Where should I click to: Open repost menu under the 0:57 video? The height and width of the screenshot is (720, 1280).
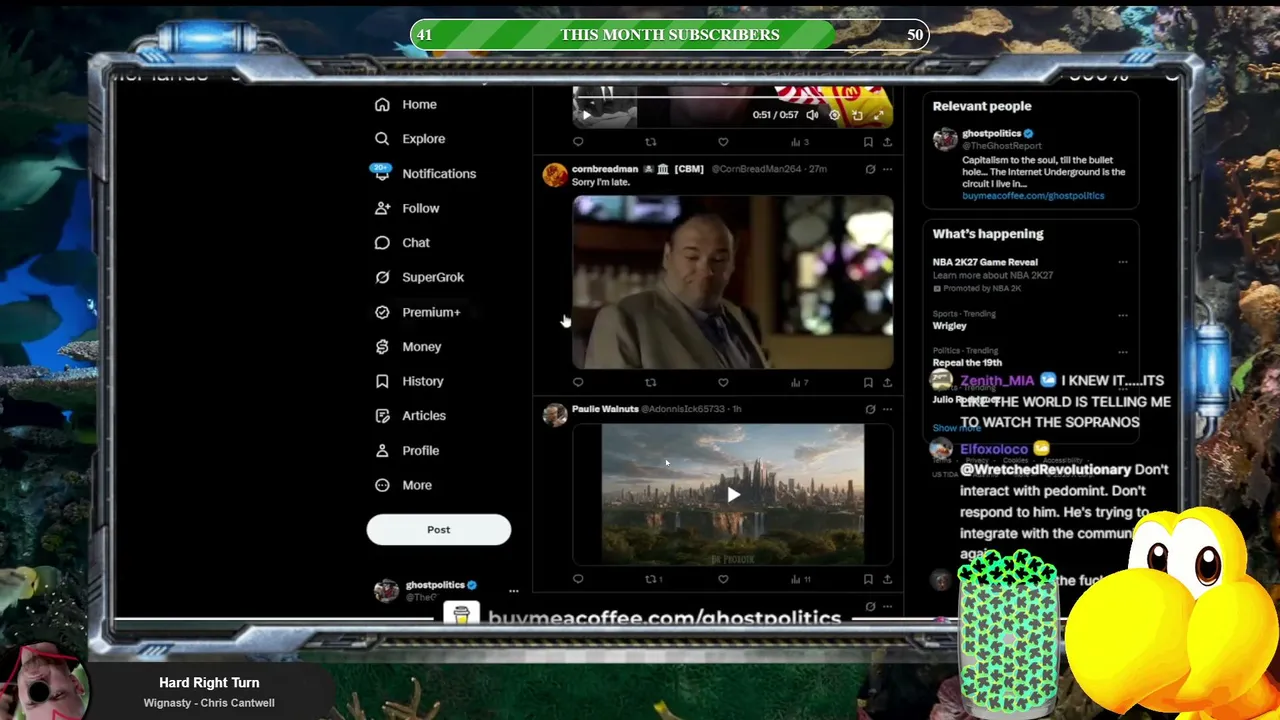(x=651, y=142)
